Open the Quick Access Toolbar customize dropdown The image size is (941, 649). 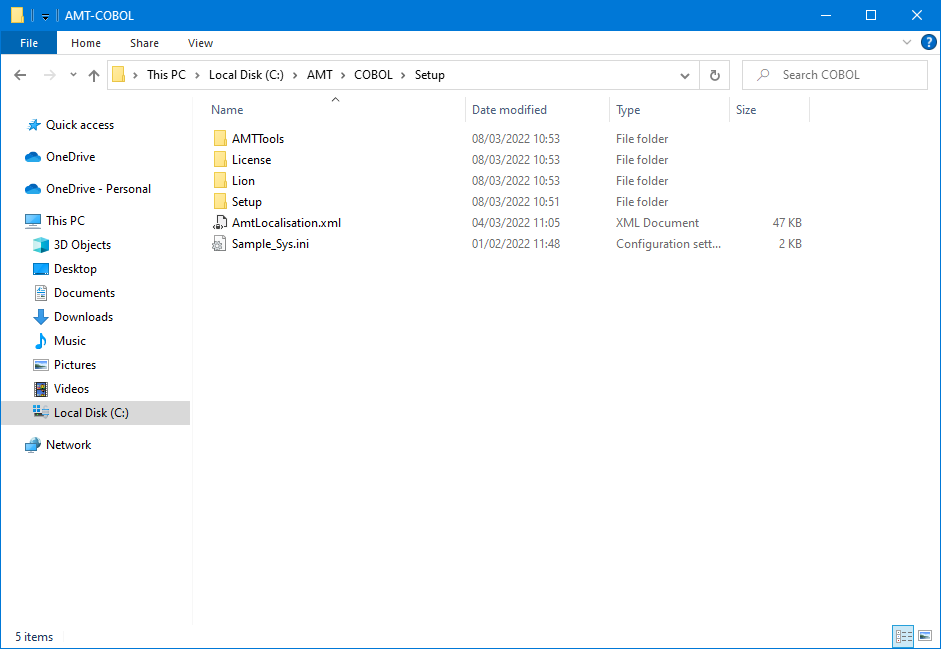(45, 16)
